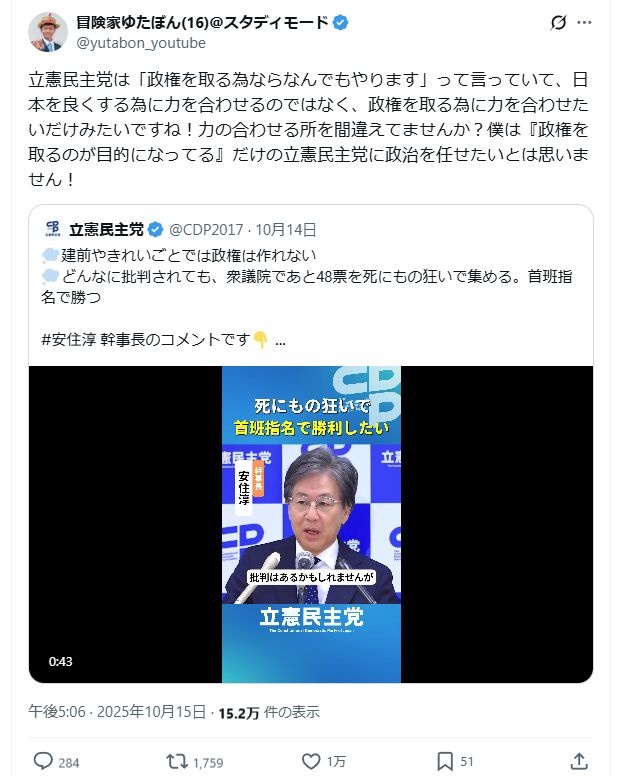The width and height of the screenshot is (621, 776).
Task: Click the reply speech bubble icon
Action: pyautogui.click(x=43, y=761)
